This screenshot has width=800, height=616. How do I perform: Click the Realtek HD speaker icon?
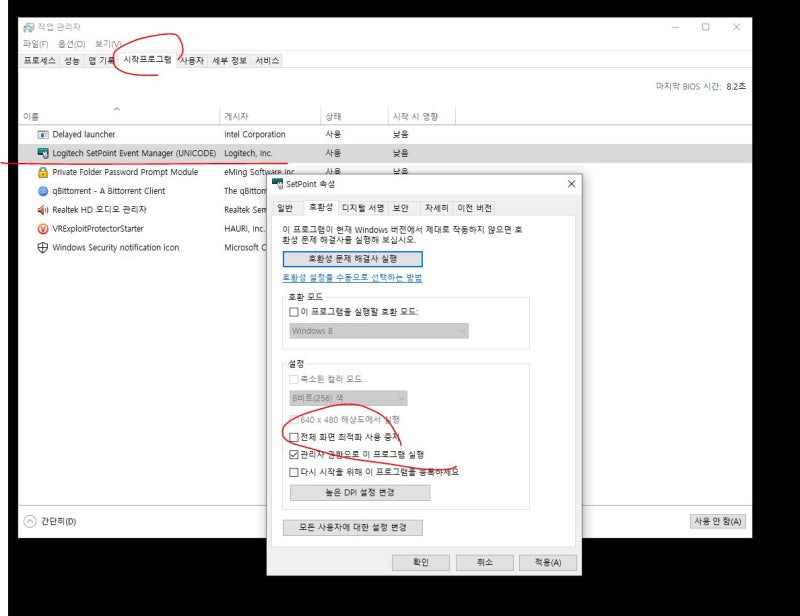(x=43, y=210)
